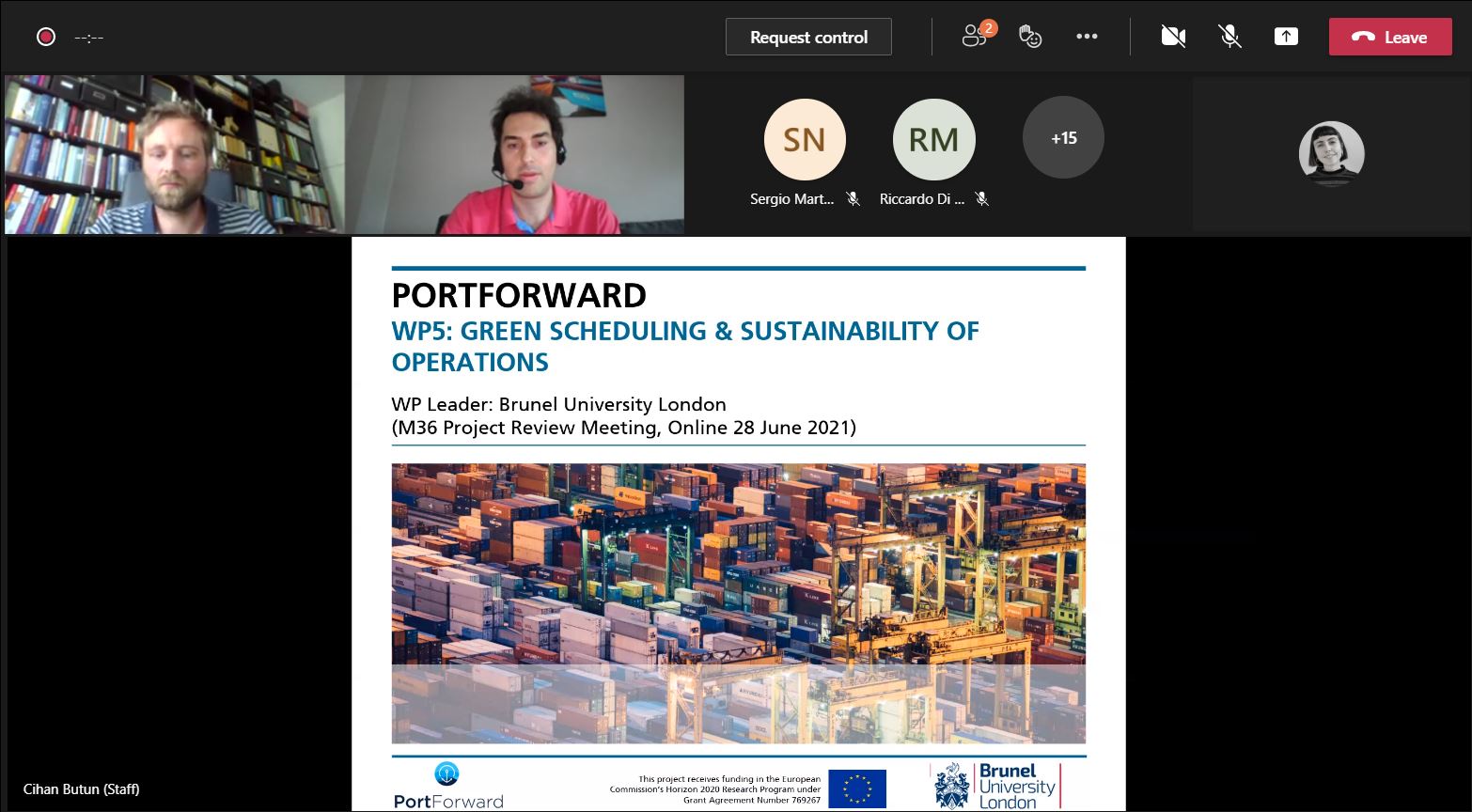Click the Horizon 2020 funding notice text
Screen dimensions: 1472x812
715,789
